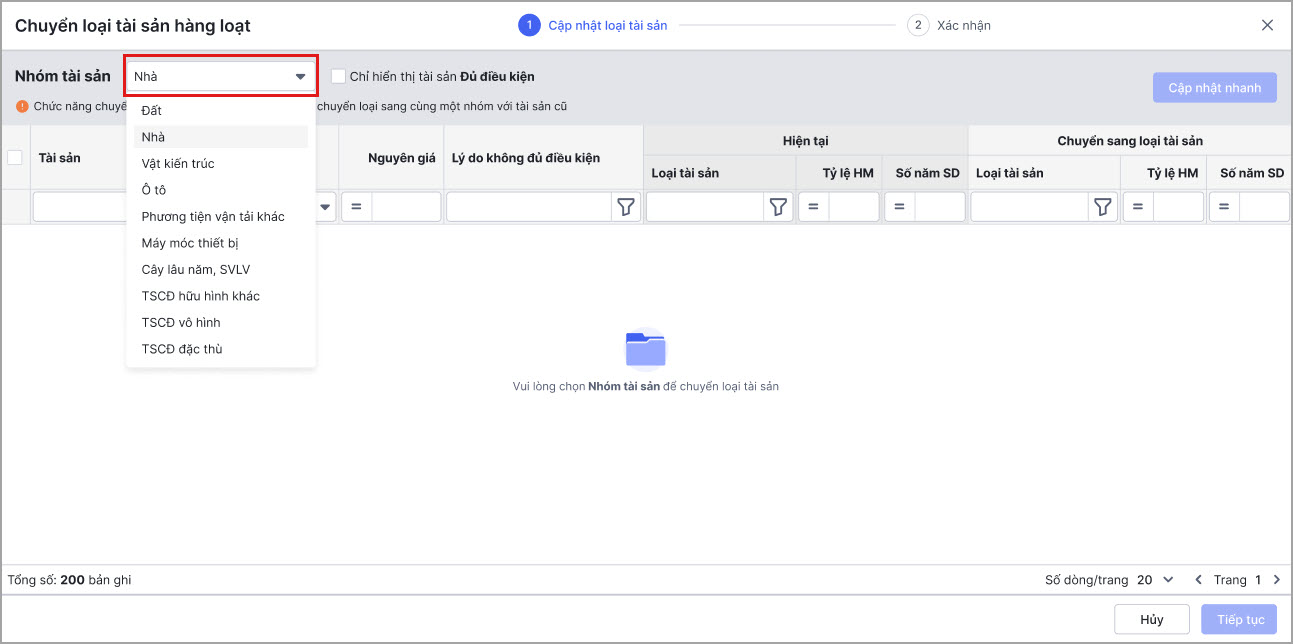
Task: Click equals operator under current Số năm SD
Action: click(899, 207)
